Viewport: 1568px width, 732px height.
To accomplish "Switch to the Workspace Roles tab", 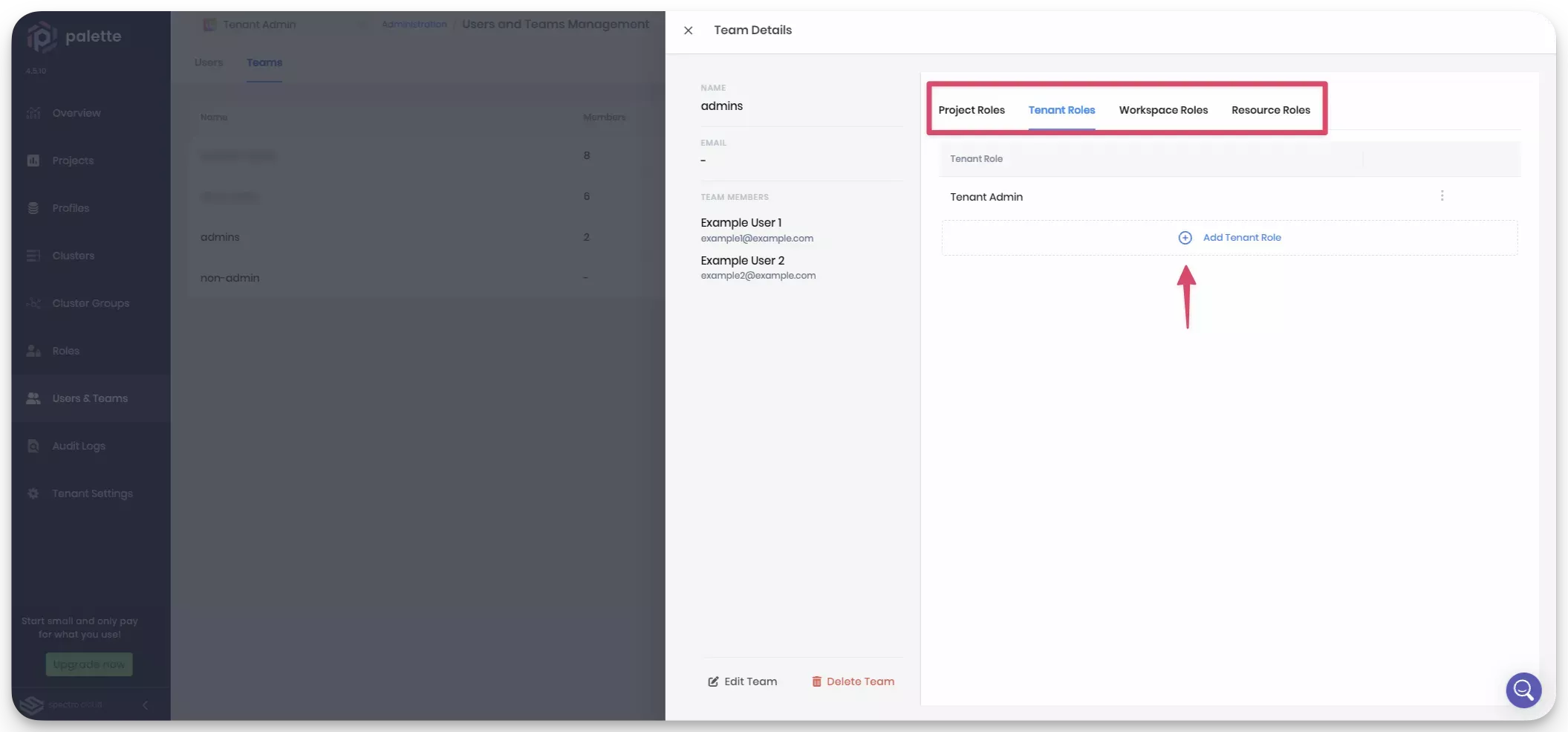I will (1162, 110).
